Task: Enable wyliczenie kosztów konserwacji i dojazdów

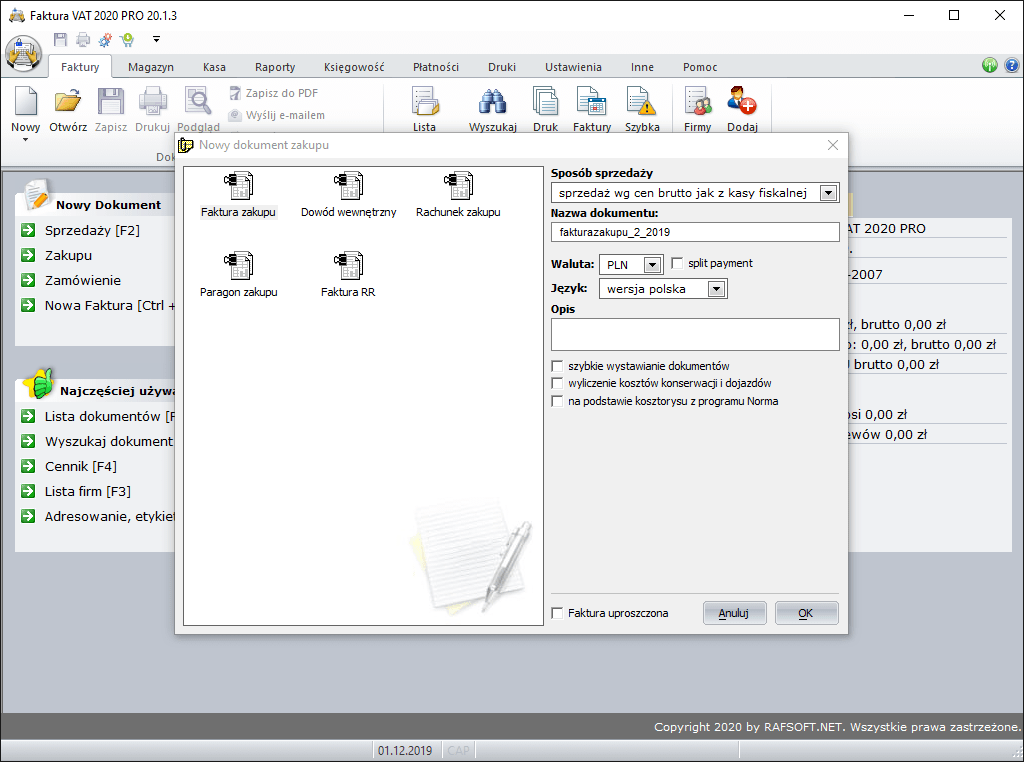Action: pyautogui.click(x=558, y=384)
